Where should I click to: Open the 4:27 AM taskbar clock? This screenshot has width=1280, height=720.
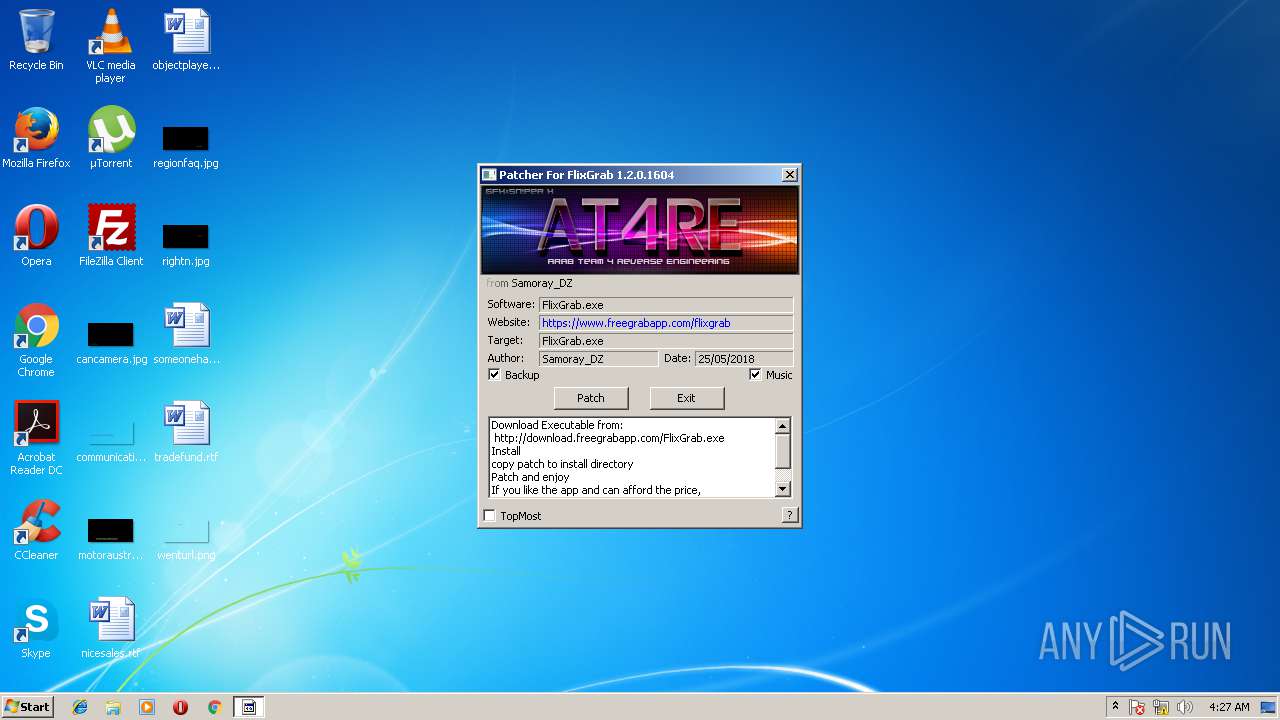(1229, 707)
